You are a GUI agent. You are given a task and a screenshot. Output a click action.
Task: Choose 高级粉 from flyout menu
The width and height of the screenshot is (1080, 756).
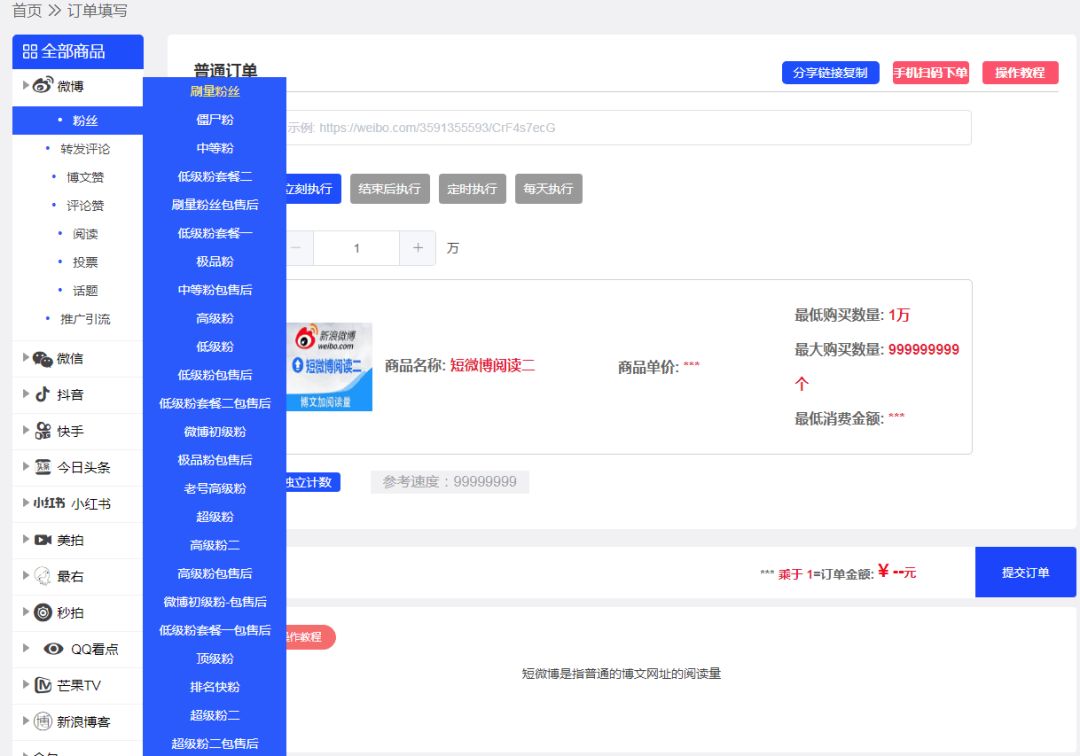point(215,318)
